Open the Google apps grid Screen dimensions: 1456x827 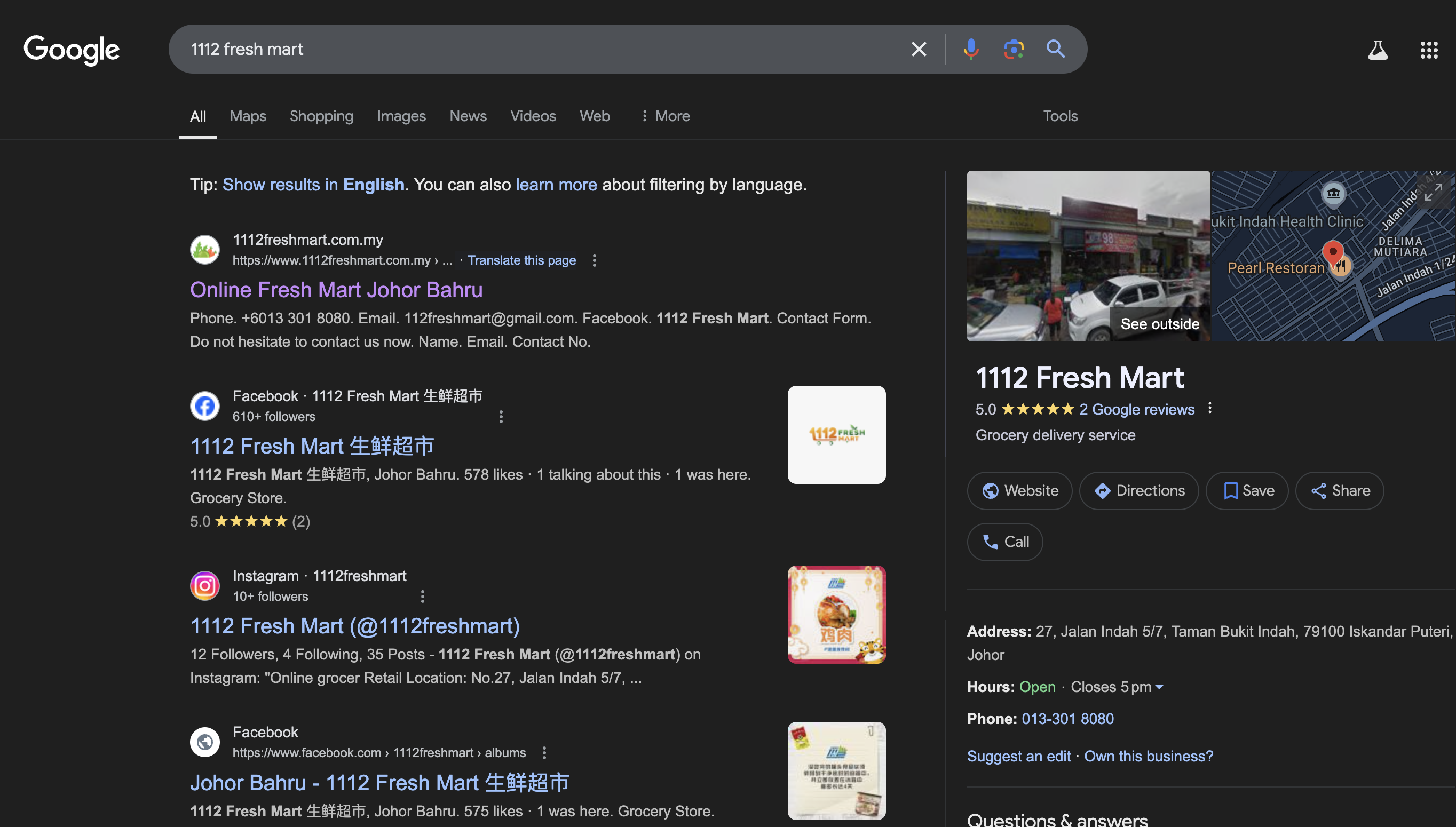(1429, 50)
